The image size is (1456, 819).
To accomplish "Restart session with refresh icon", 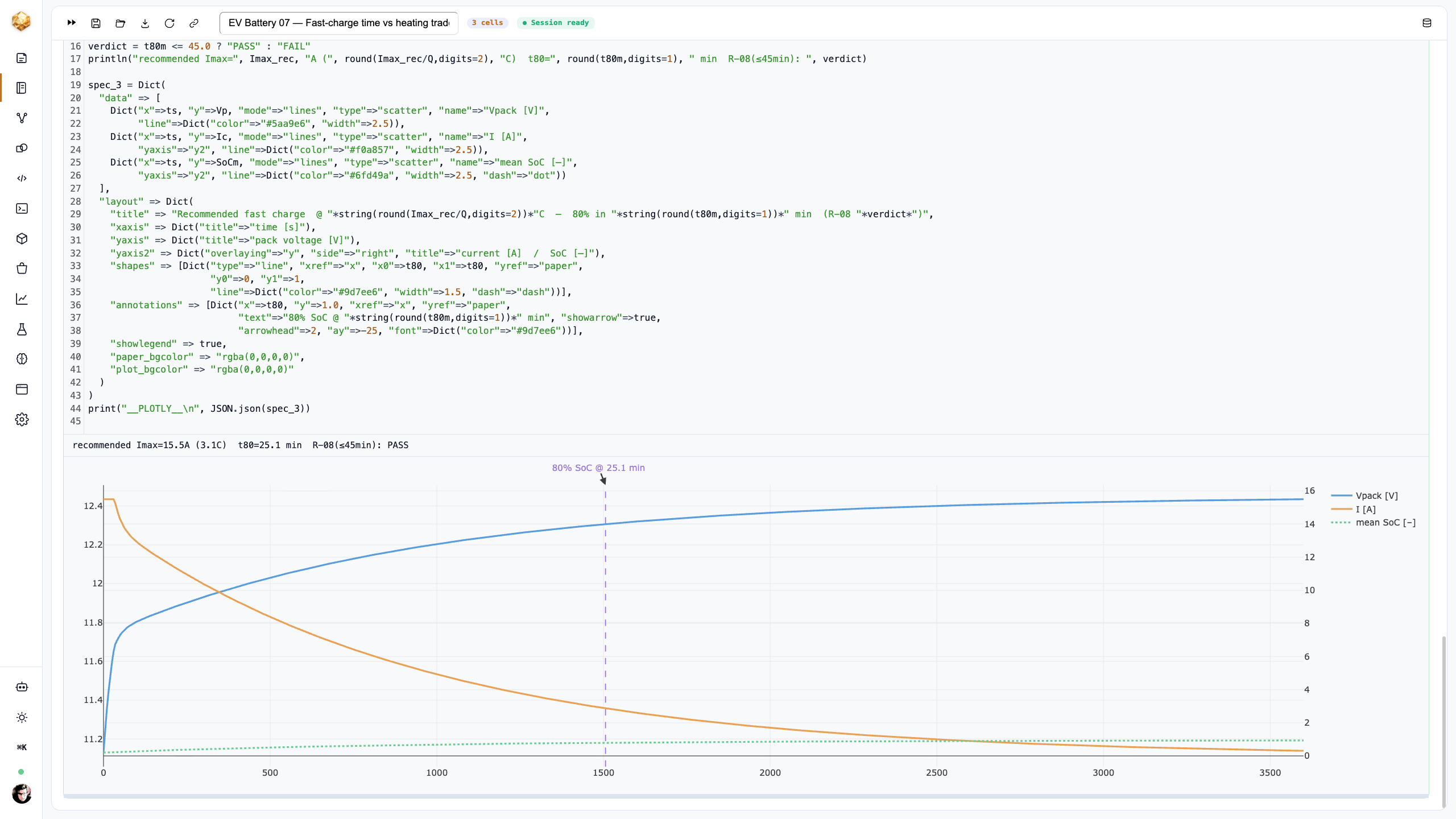I will [x=169, y=23].
